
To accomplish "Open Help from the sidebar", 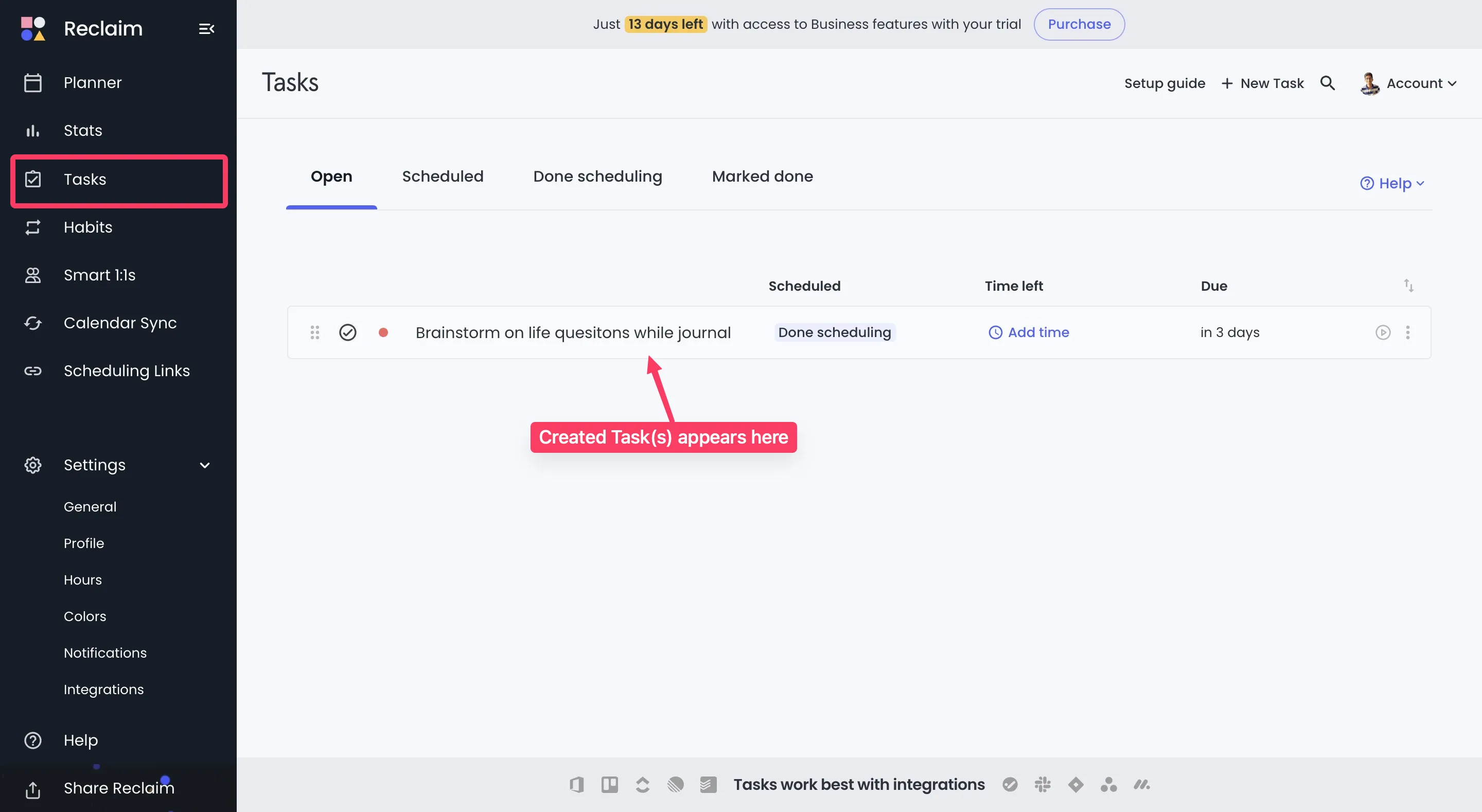I will click(81, 740).
